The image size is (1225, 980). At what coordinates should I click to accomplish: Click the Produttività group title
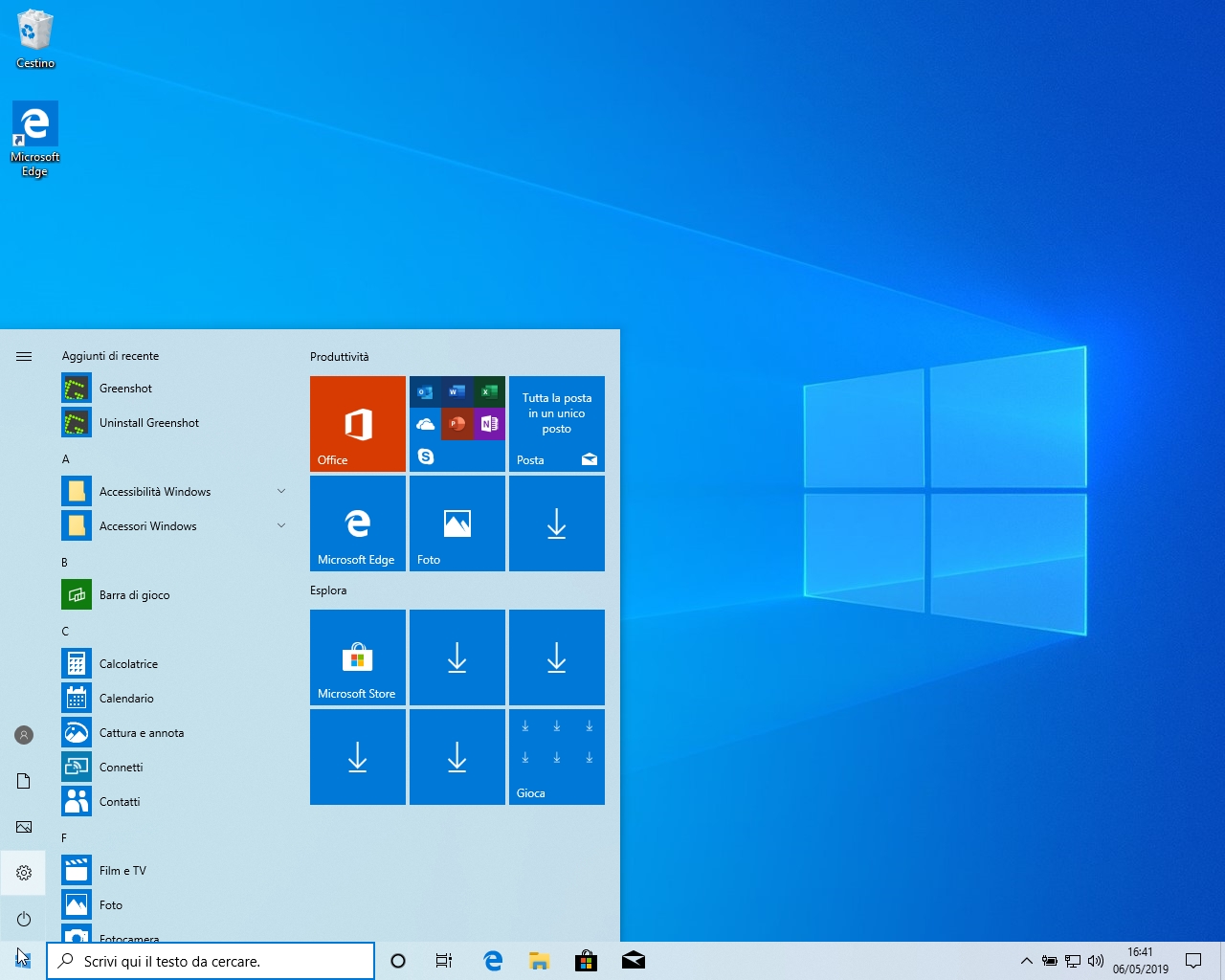coord(339,357)
